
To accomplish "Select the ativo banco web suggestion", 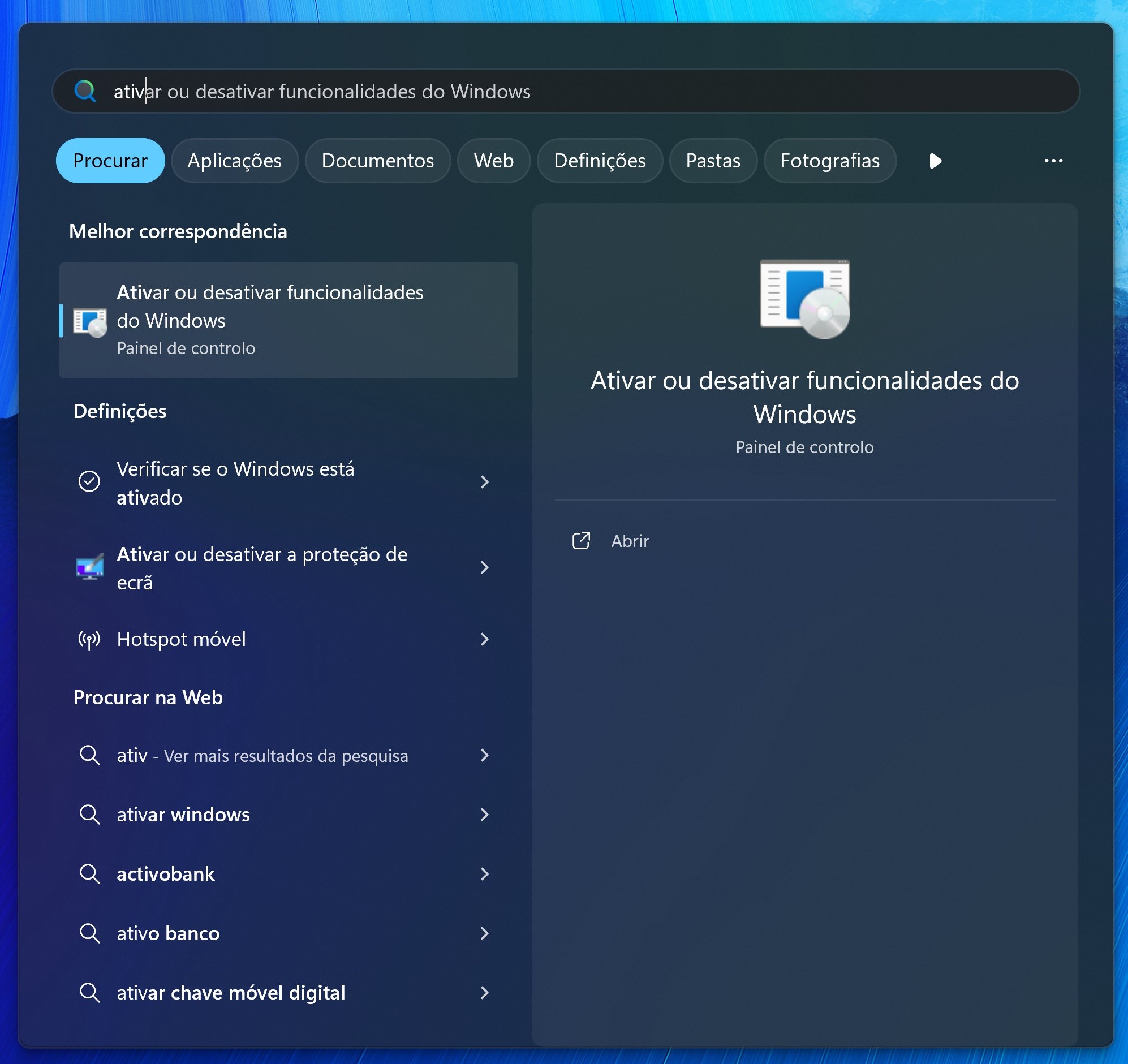I will (x=168, y=933).
